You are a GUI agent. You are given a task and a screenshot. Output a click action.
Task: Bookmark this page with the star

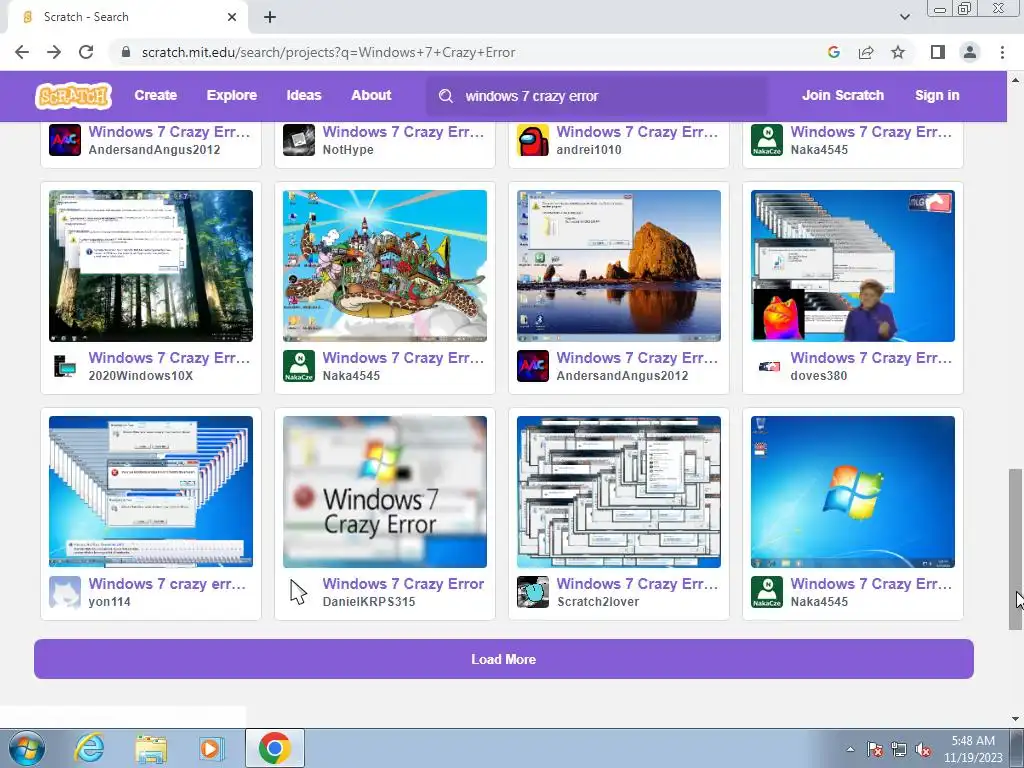[x=898, y=52]
